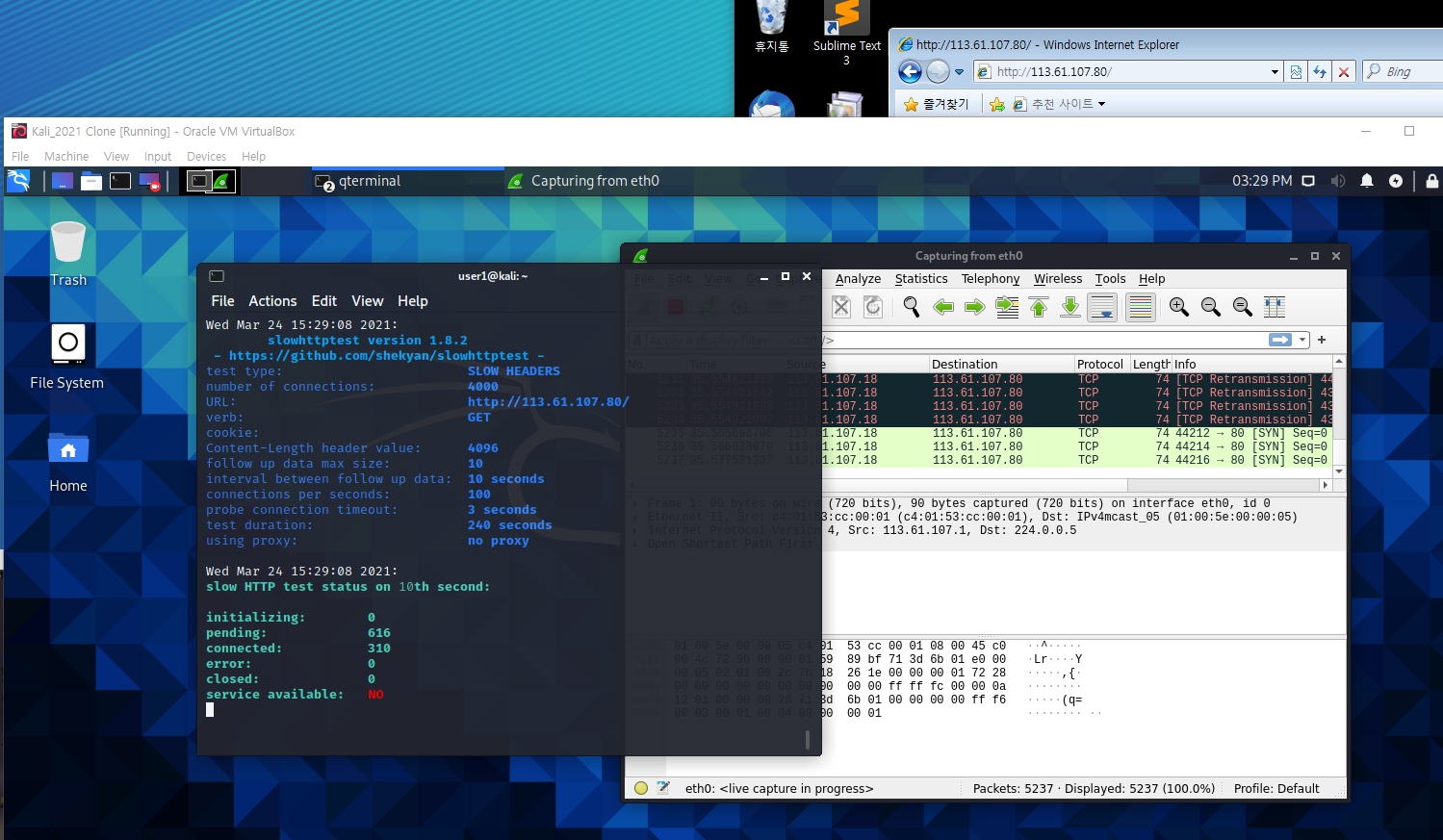Open Internet Explorer address bar dropdown
Screen dimensions: 1443x840
pos(1275,72)
